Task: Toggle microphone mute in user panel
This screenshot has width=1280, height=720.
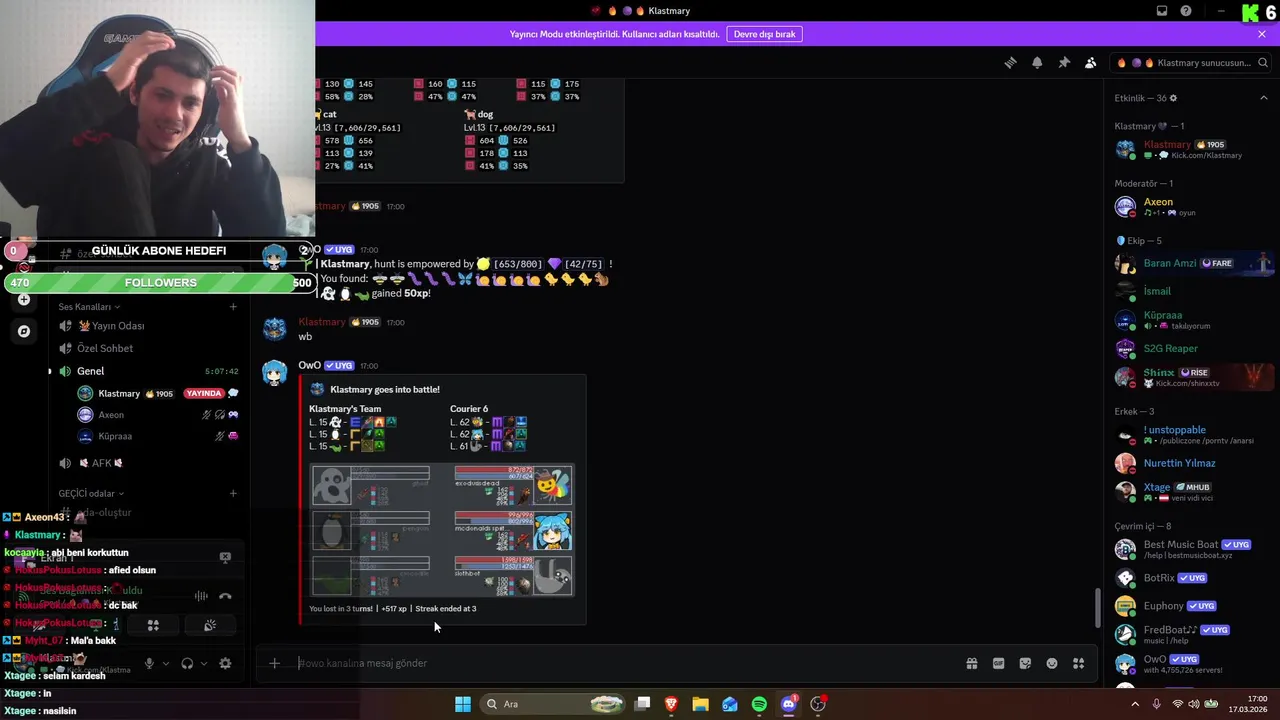Action: (x=149, y=663)
